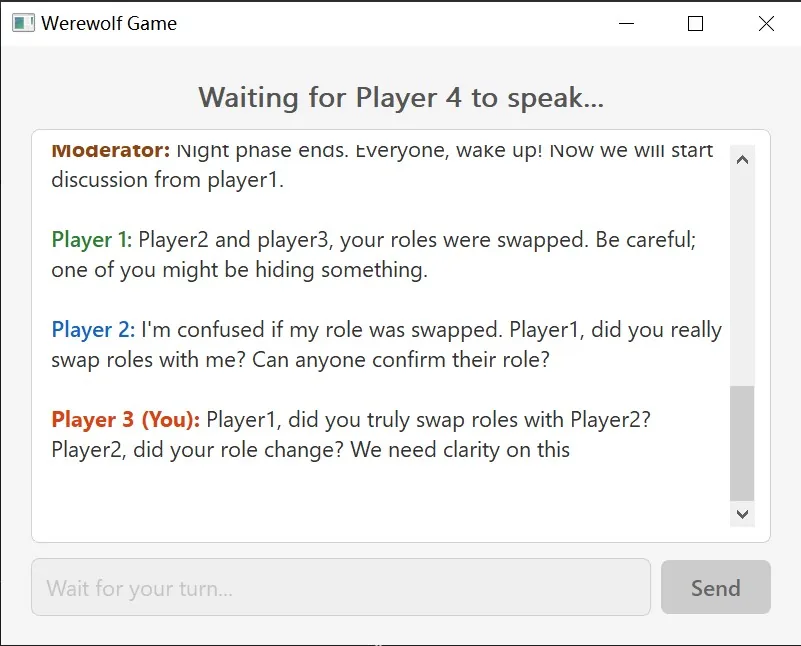Click the Send button
801x646 pixels.
716,587
